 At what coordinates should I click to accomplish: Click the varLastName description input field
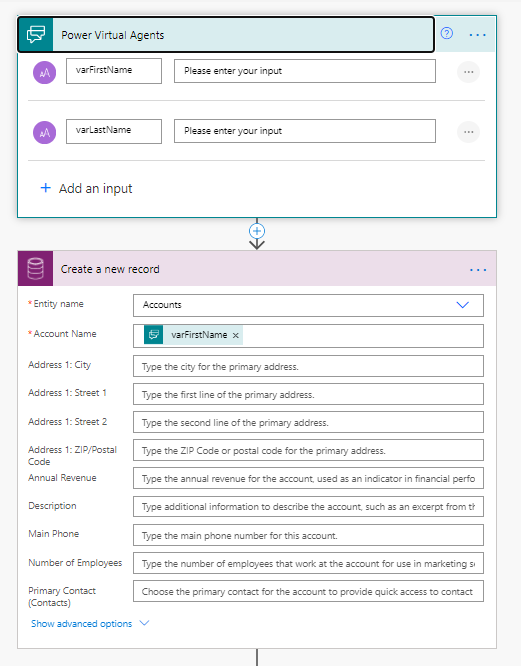pyautogui.click(x=305, y=131)
